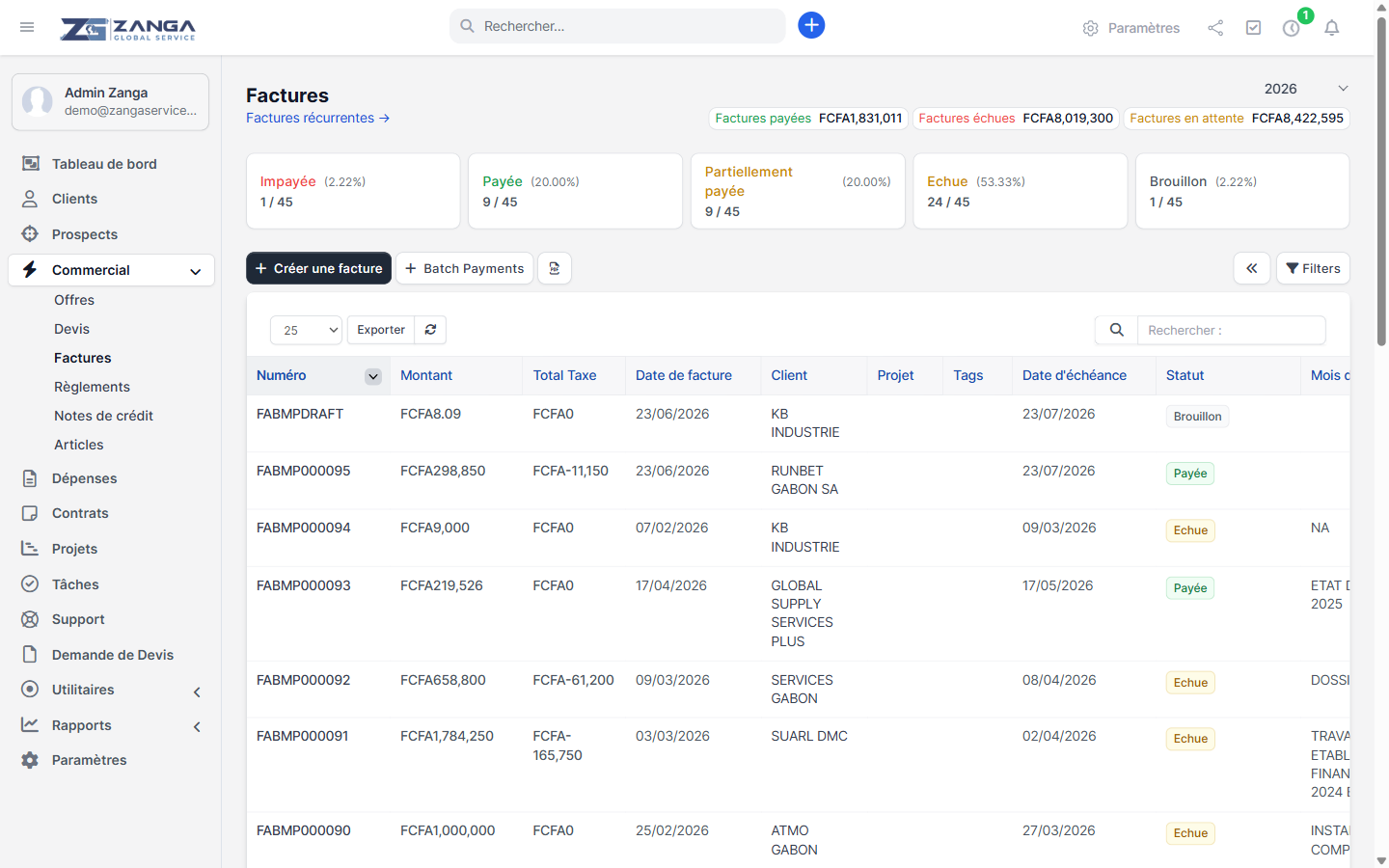Click the Admin Zanga avatar
Image resolution: width=1389 pixels, height=868 pixels.
(x=38, y=101)
